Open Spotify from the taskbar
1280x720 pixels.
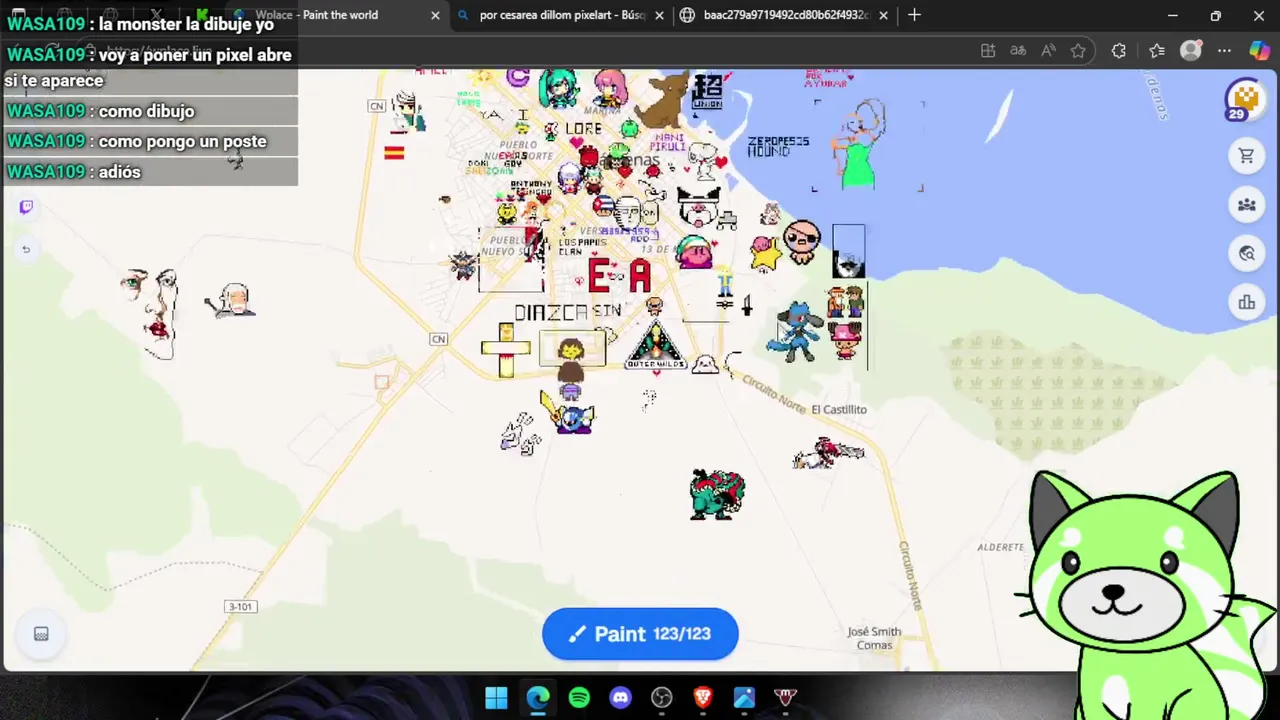pos(579,698)
